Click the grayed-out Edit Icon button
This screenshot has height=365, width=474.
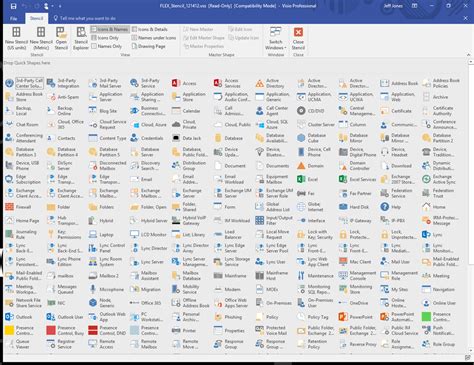point(240,29)
